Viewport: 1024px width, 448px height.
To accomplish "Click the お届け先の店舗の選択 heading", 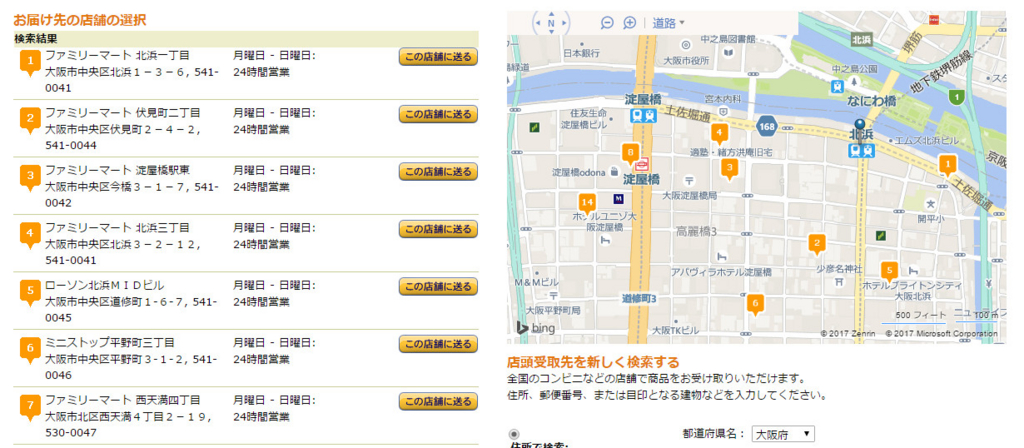I will 80,20.
